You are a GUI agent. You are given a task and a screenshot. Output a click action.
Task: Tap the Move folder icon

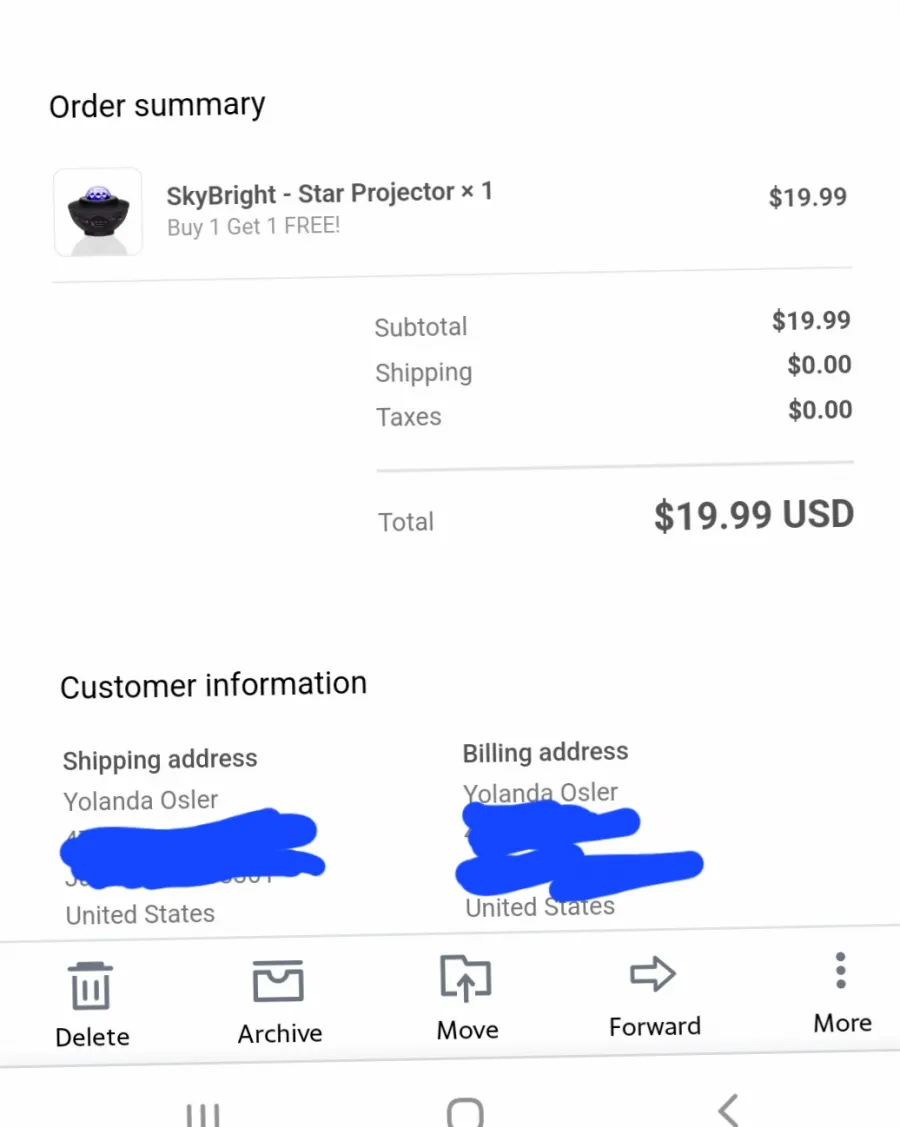(465, 978)
